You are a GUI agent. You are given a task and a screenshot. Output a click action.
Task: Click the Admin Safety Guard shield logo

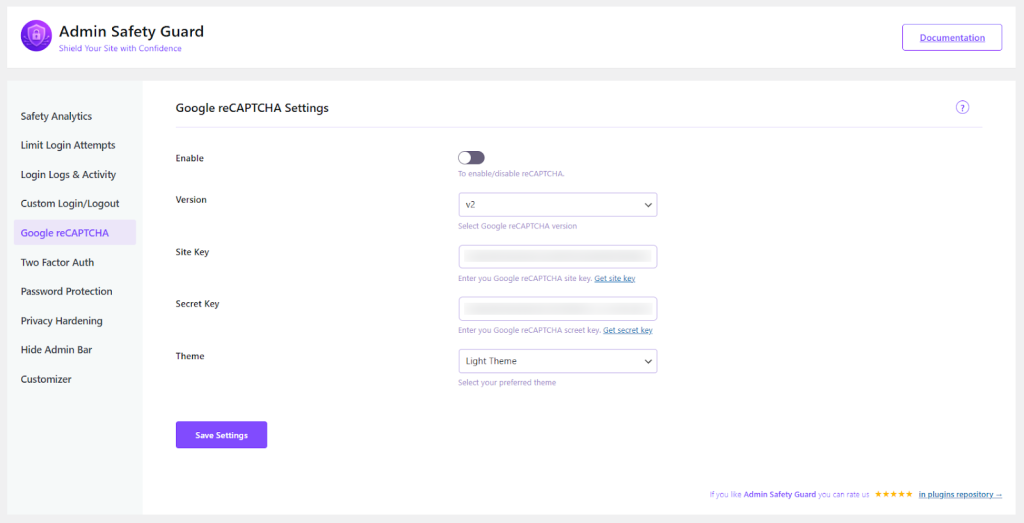(x=36, y=36)
